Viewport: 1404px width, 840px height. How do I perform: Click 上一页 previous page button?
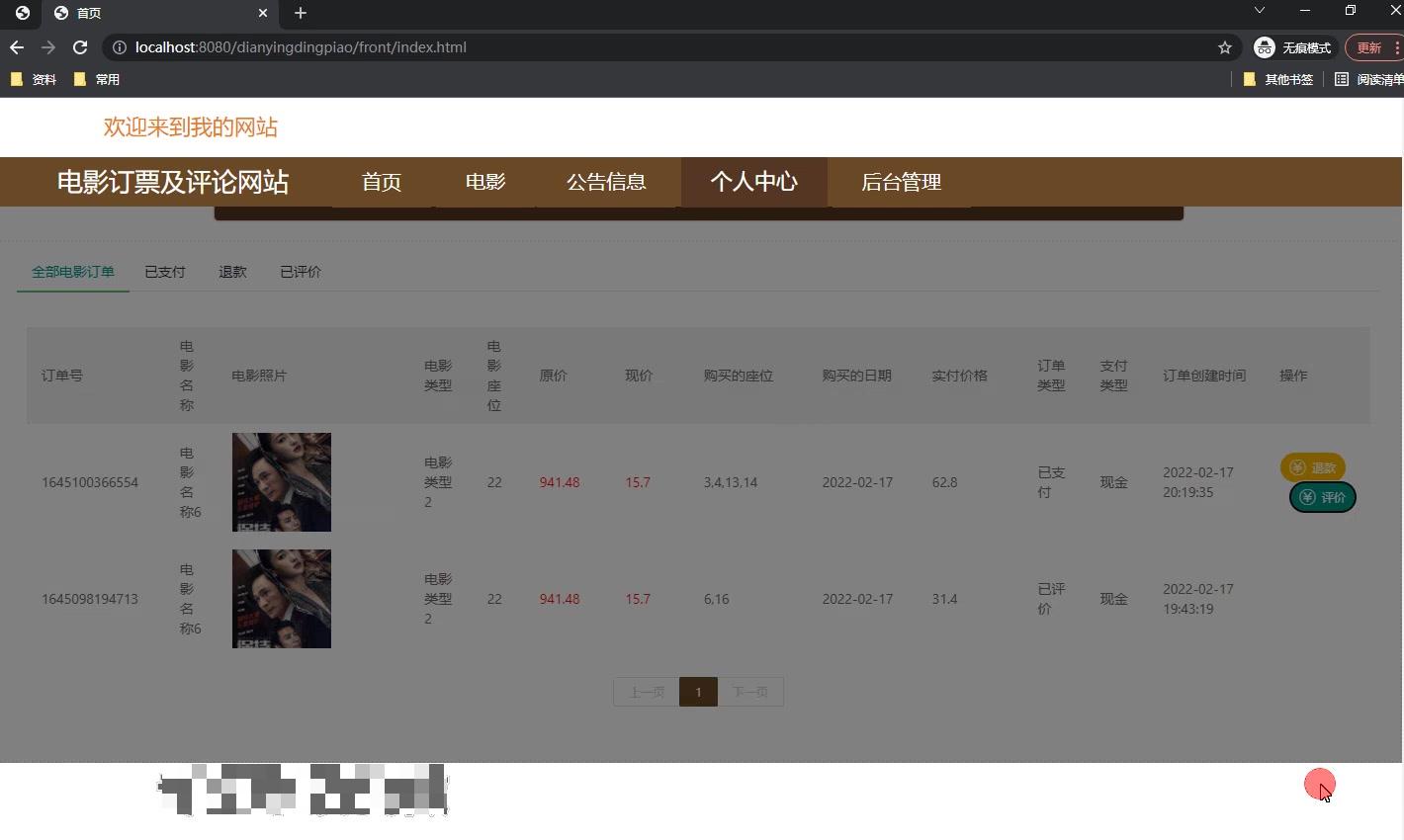coord(647,692)
